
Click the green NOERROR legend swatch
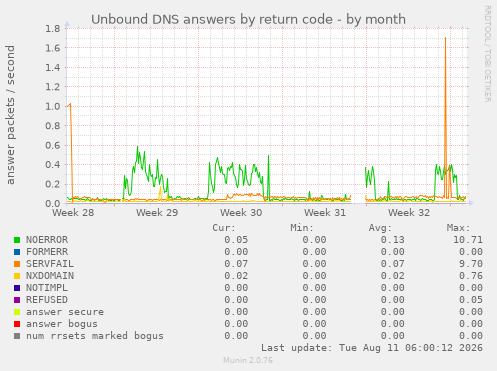click(x=17, y=240)
